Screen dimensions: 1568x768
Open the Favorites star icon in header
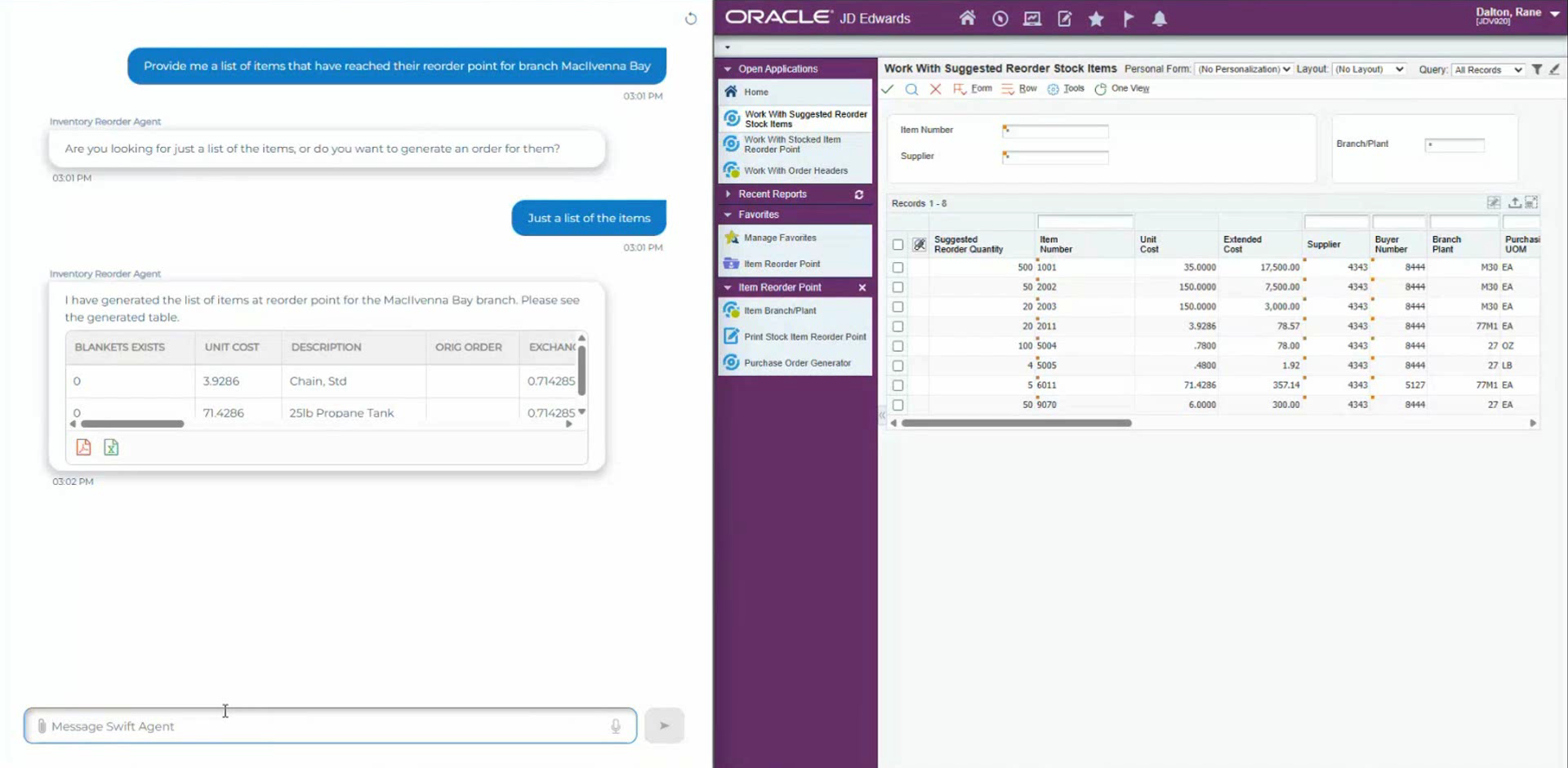1096,18
